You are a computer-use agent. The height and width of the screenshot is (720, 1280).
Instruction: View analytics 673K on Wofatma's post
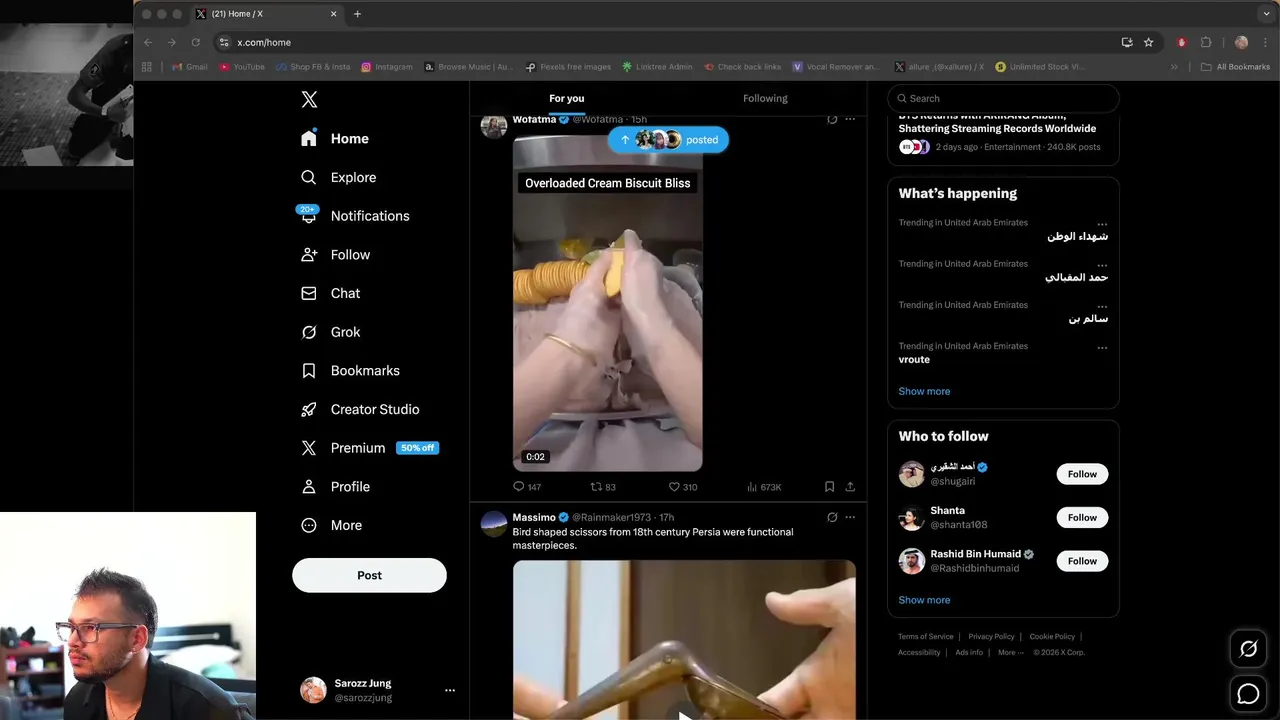[764, 487]
